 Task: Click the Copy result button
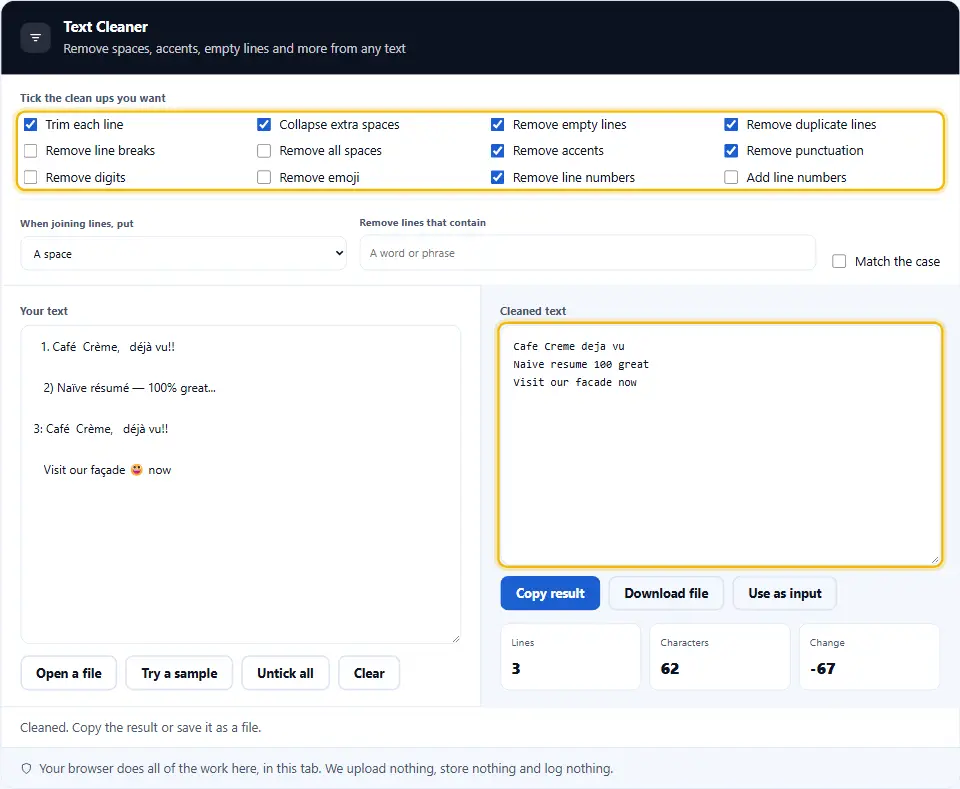click(x=550, y=593)
